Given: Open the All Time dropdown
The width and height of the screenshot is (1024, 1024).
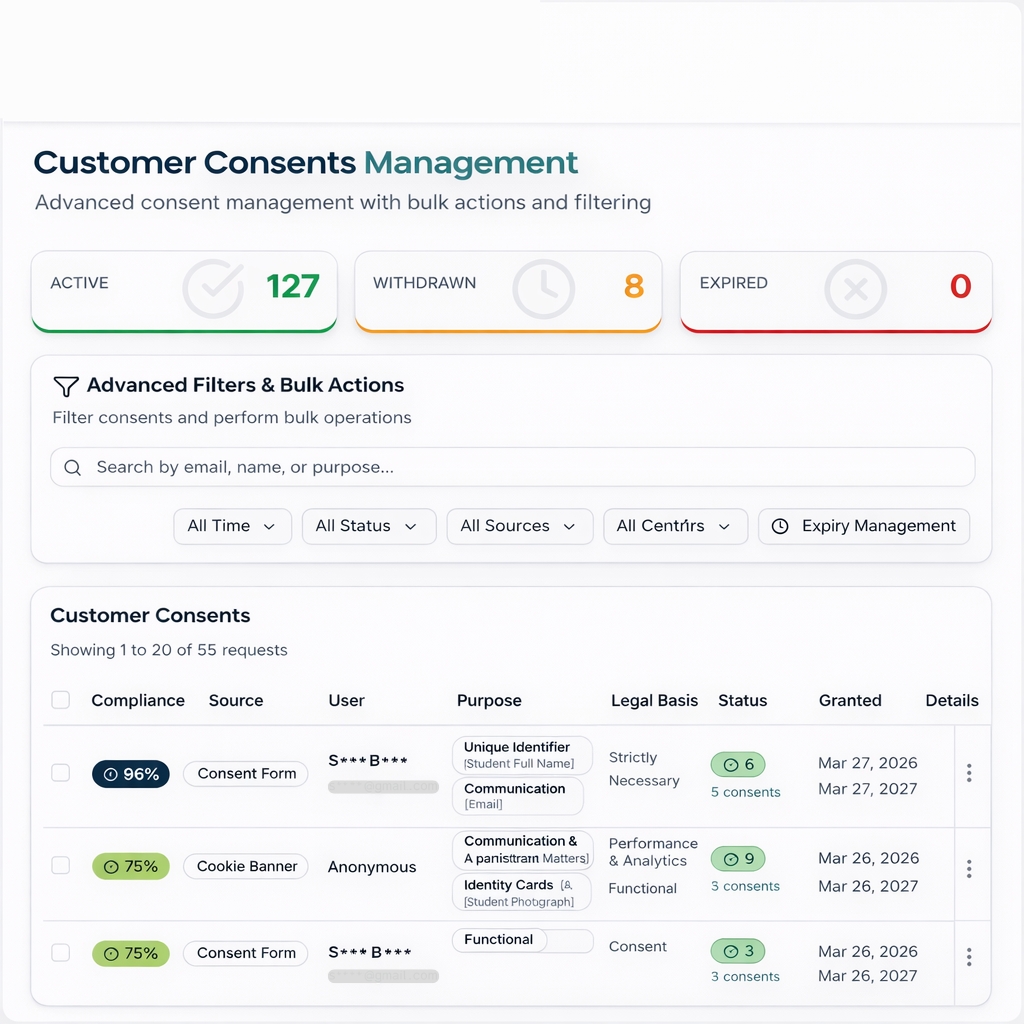Looking at the screenshot, I should (x=232, y=526).
